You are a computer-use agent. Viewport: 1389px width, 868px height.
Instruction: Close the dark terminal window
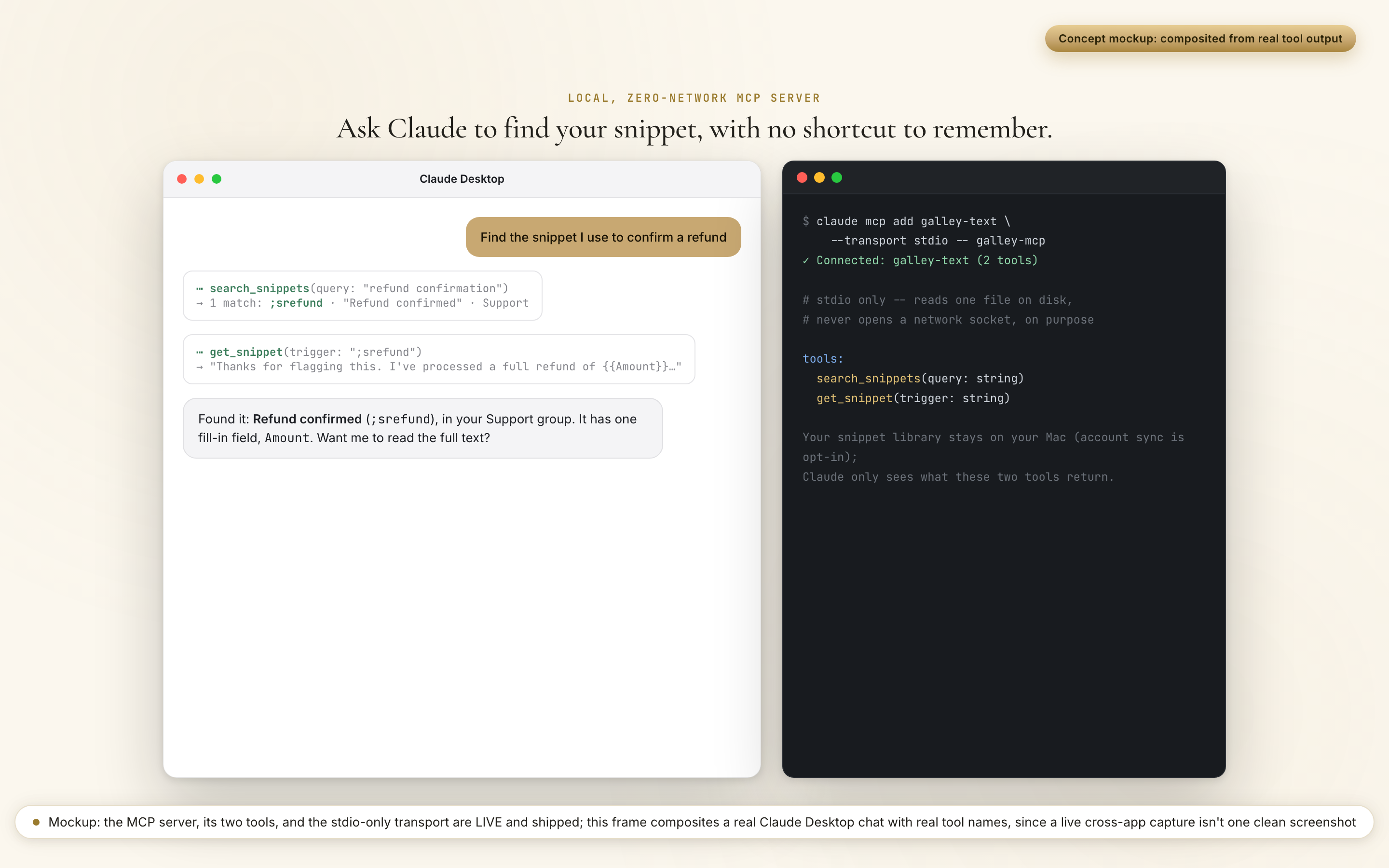[802, 177]
